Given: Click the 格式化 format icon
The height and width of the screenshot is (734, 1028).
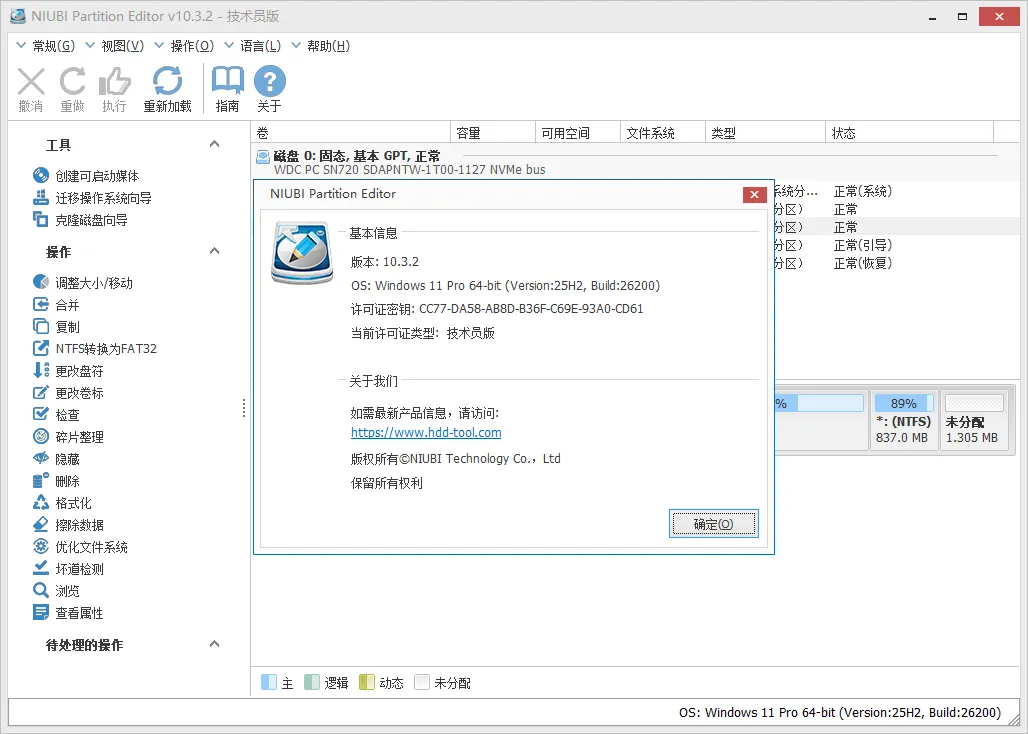Looking at the screenshot, I should tap(41, 503).
